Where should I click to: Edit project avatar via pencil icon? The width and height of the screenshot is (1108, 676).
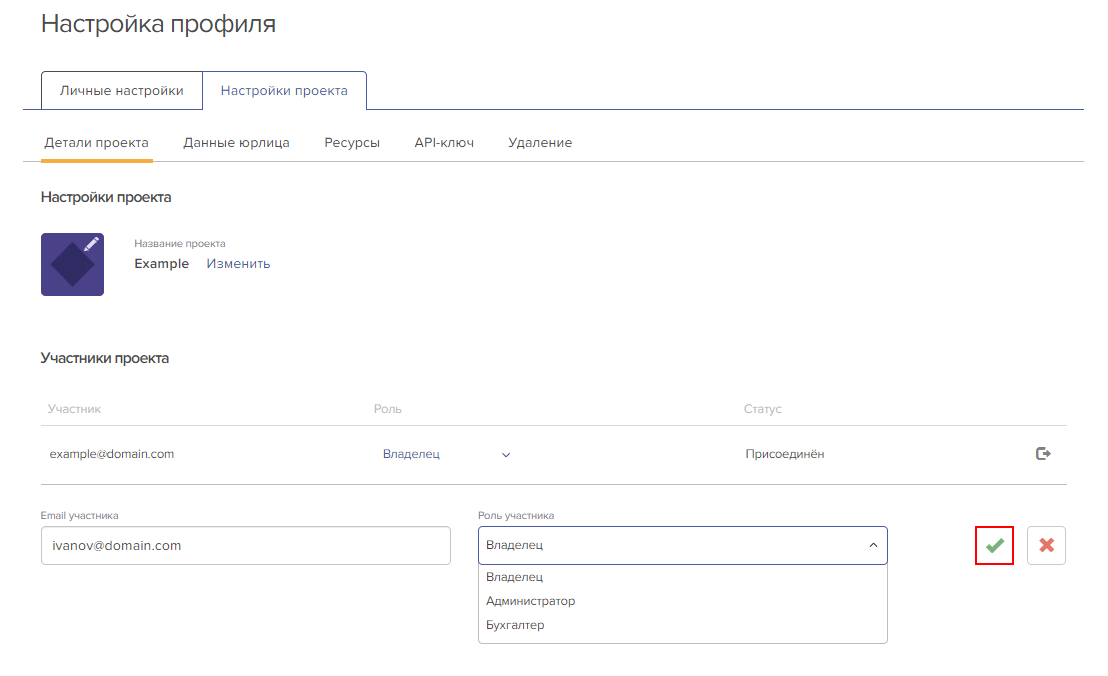[91, 244]
